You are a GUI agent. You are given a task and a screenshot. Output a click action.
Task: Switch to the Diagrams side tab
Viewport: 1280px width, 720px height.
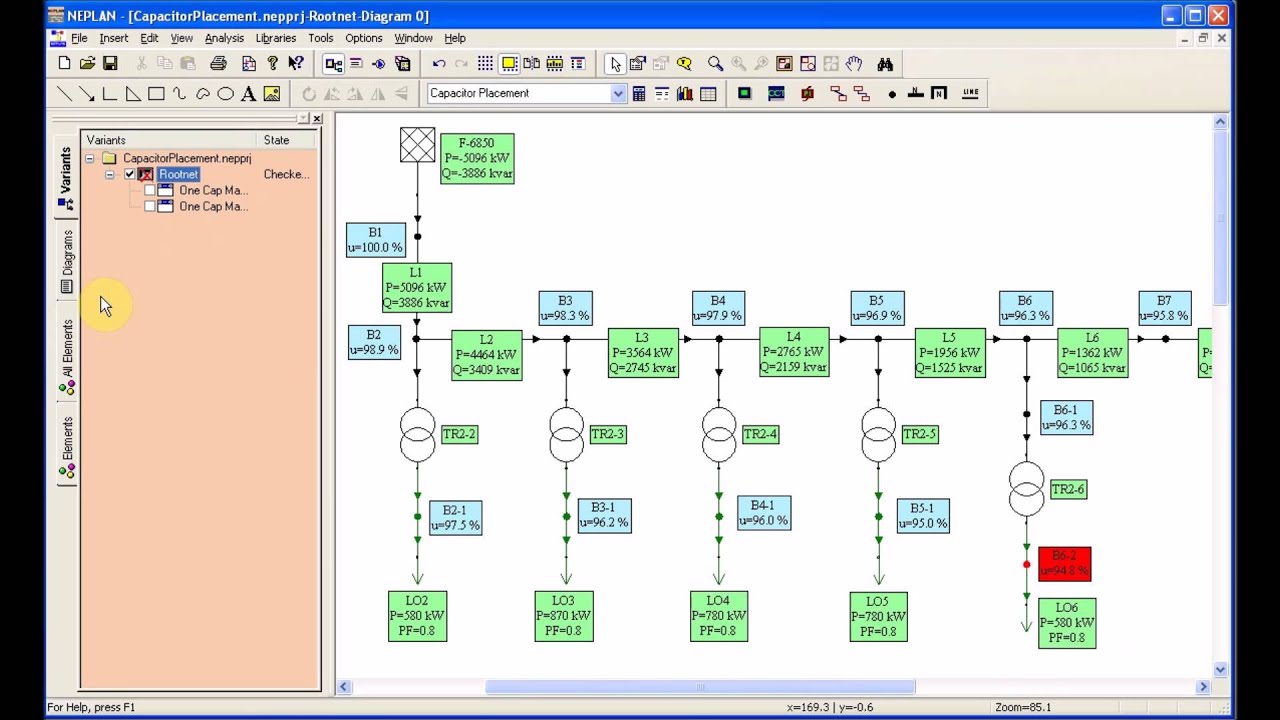point(67,262)
